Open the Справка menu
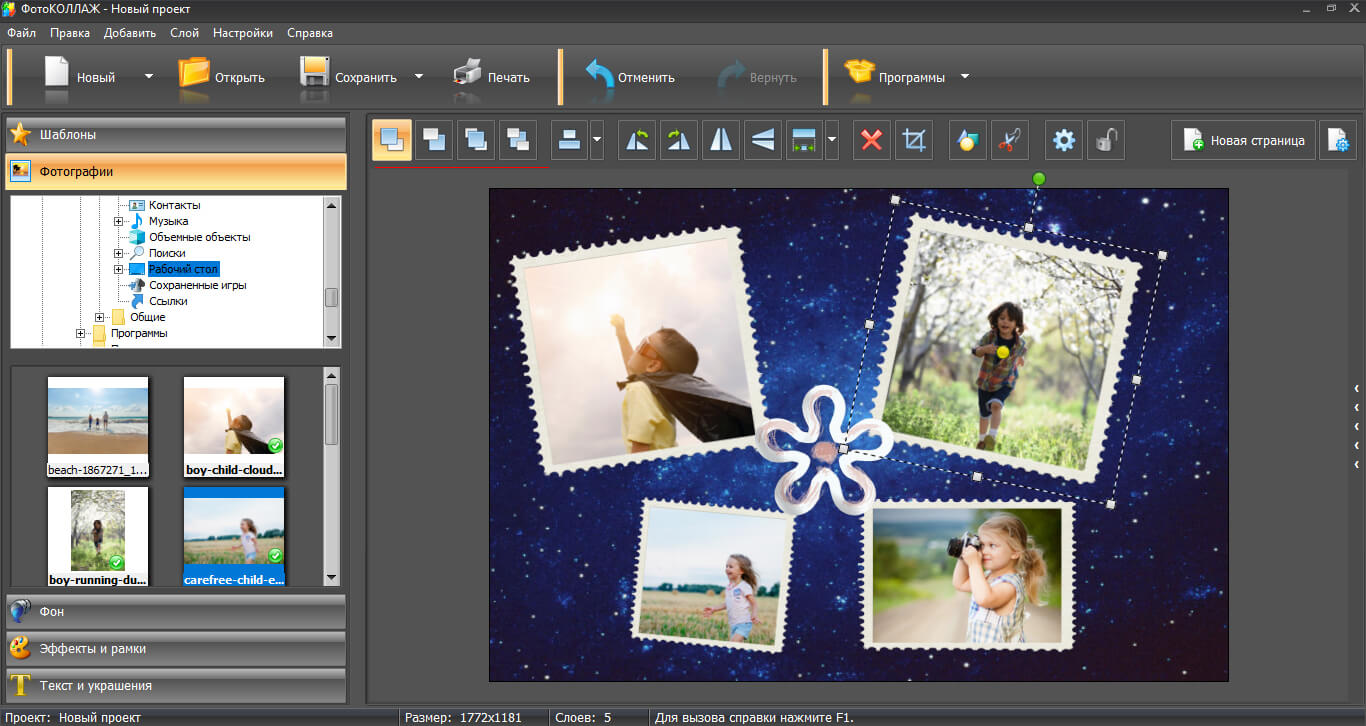This screenshot has width=1366, height=726. (x=310, y=33)
